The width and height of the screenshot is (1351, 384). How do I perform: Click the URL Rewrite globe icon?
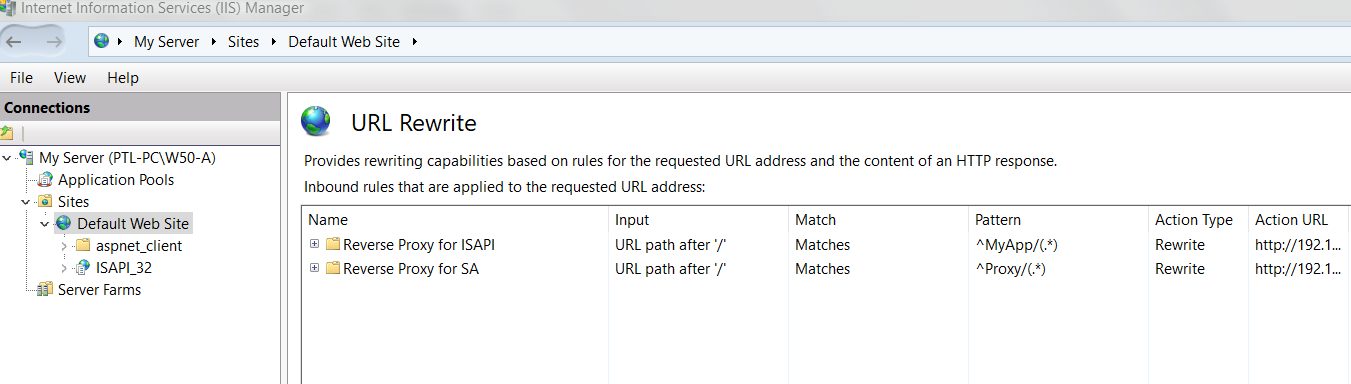316,121
